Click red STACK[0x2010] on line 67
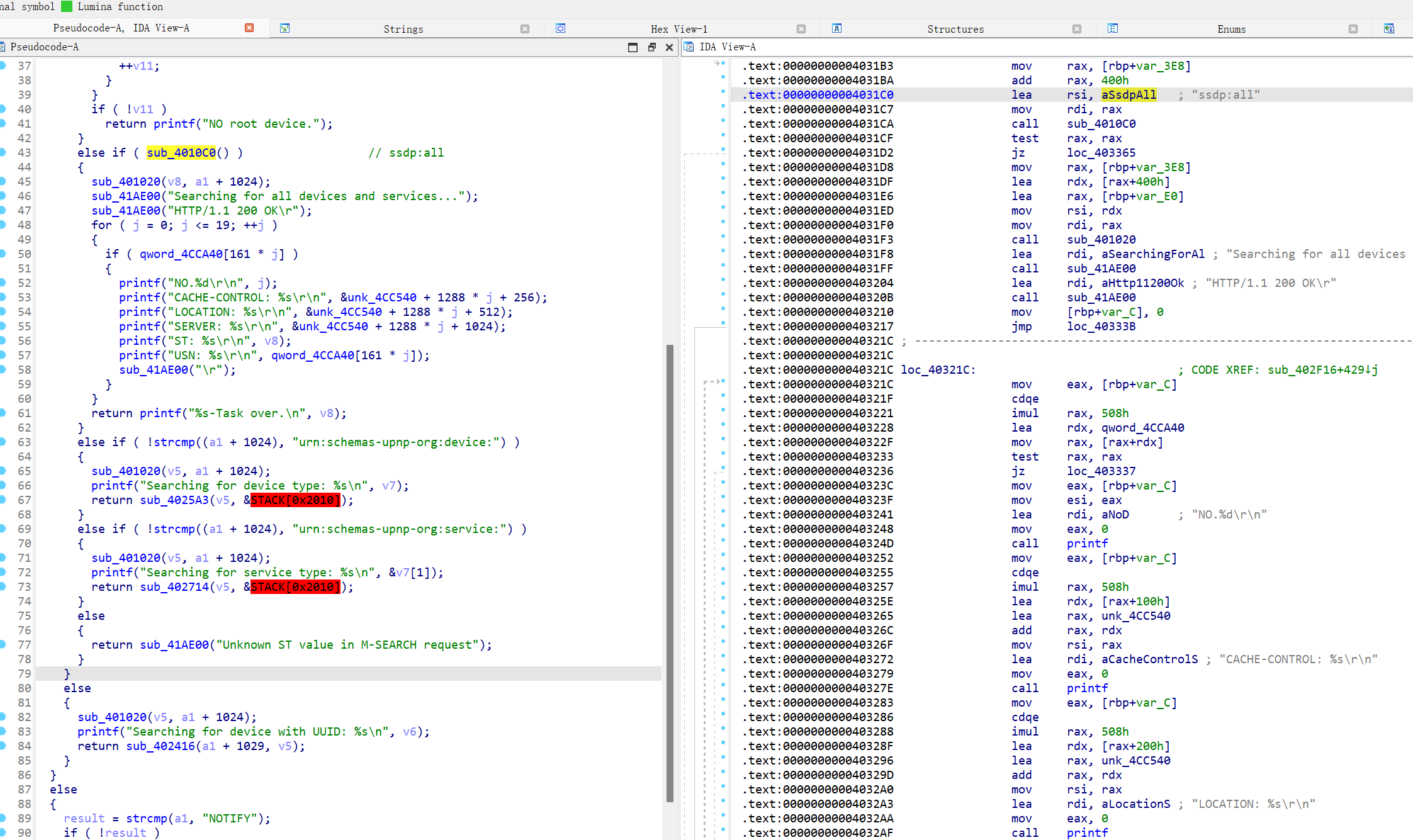Screen dimensions: 1413x840 tap(295, 500)
